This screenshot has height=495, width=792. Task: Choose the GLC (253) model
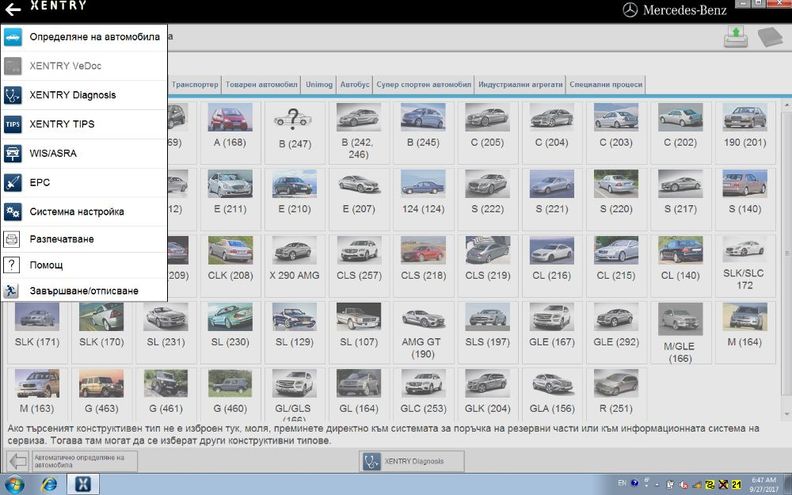(x=423, y=394)
